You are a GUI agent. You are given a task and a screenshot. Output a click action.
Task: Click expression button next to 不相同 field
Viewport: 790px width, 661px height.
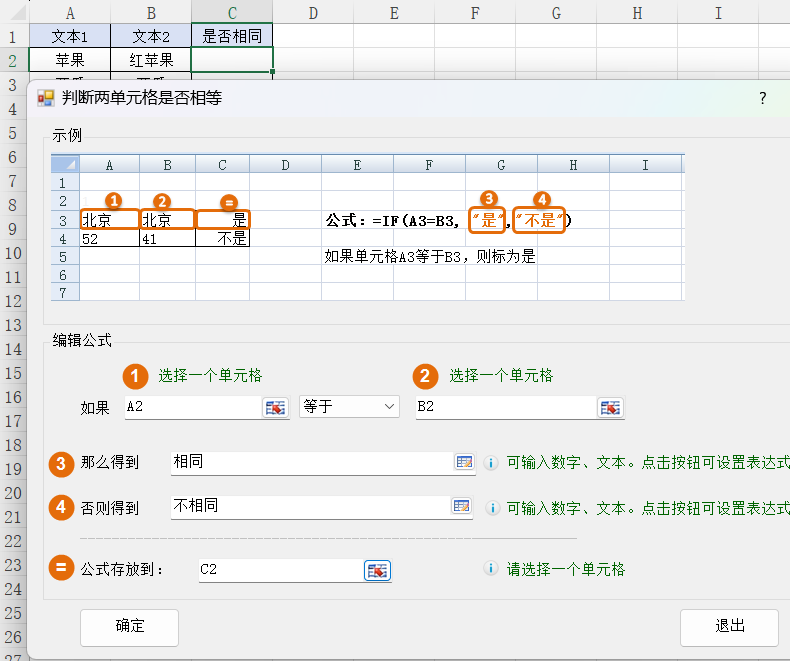(461, 506)
